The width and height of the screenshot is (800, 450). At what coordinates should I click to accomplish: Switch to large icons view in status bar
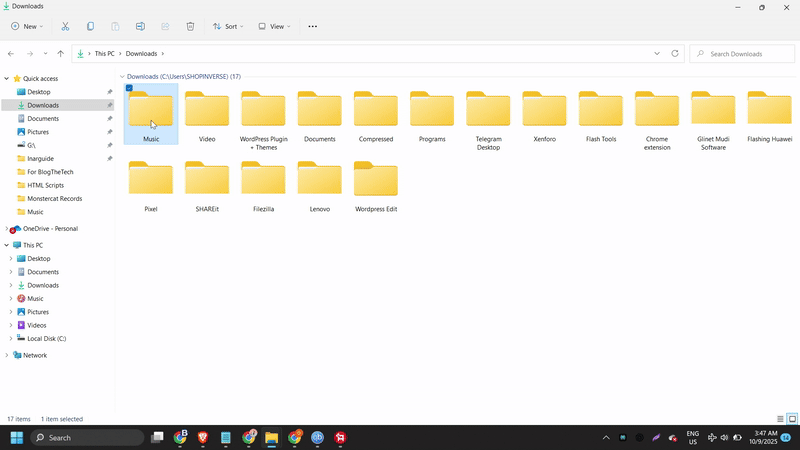792,419
